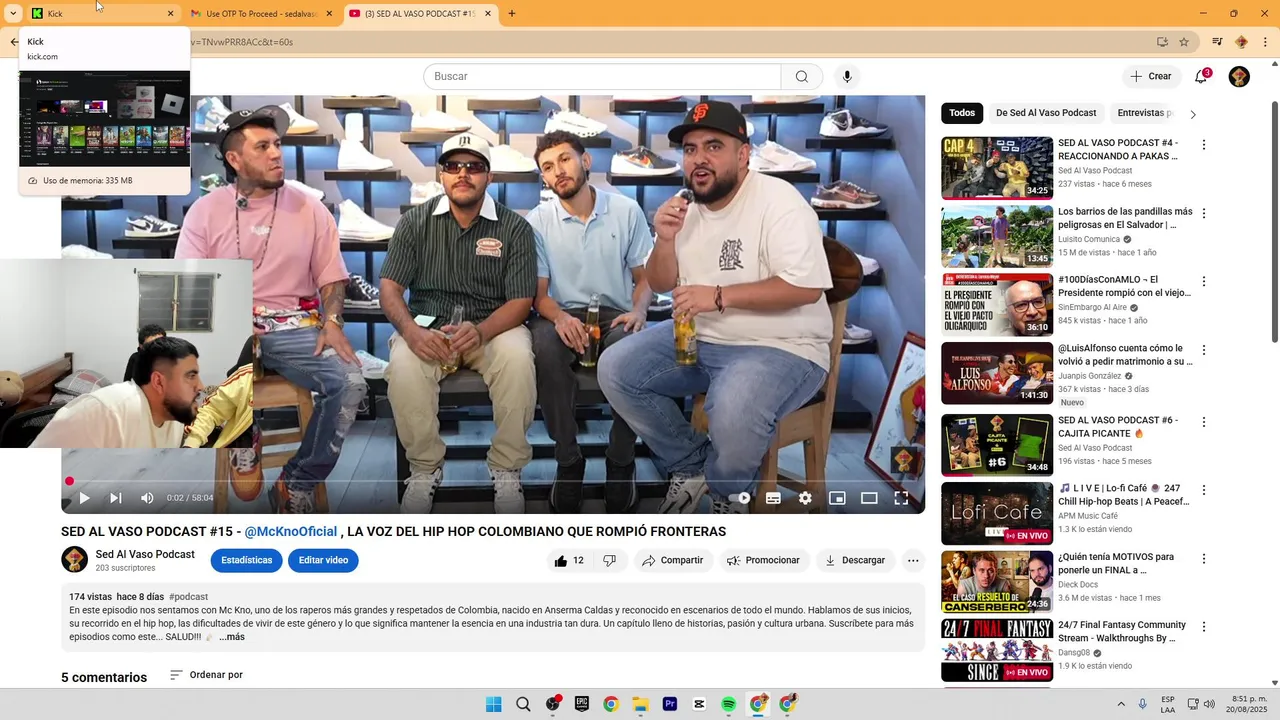Image resolution: width=1280 pixels, height=720 pixels.
Task: Search by voice with the microphone icon
Action: click(847, 77)
